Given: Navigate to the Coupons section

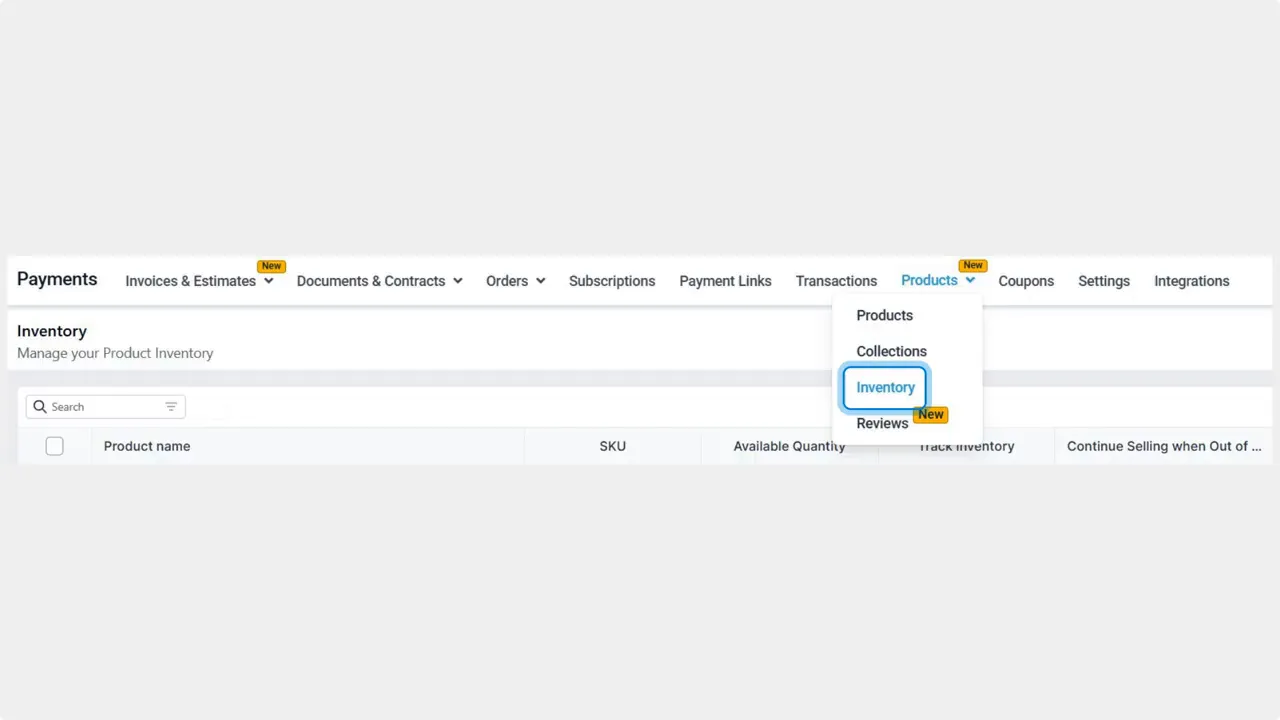Looking at the screenshot, I should pos(1026,281).
